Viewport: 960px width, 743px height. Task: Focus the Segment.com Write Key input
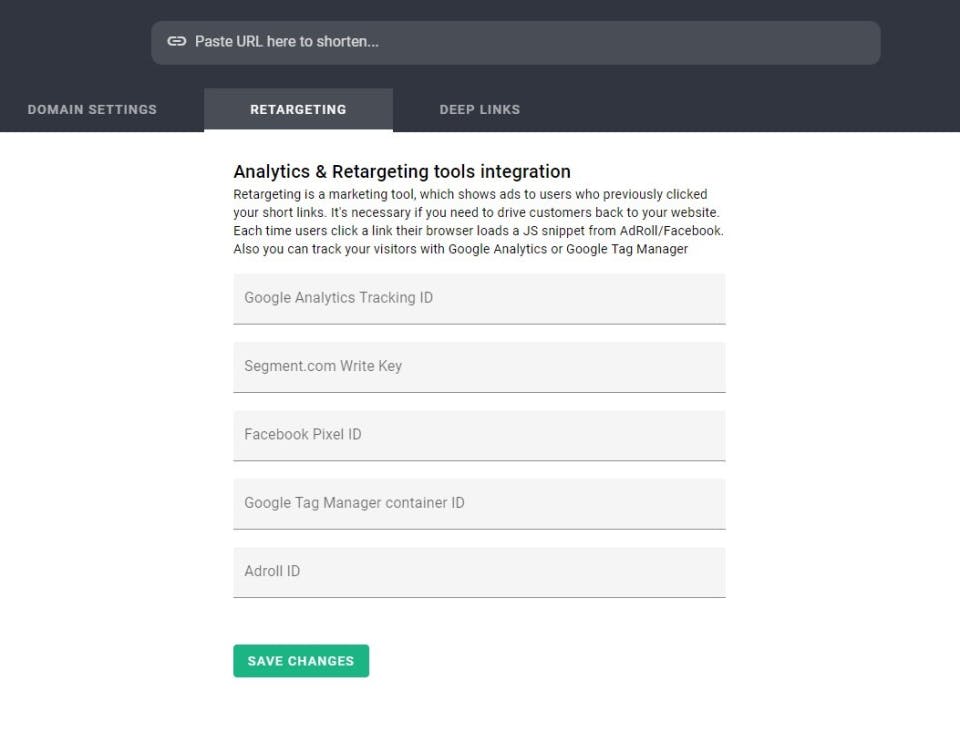pyautogui.click(x=479, y=366)
